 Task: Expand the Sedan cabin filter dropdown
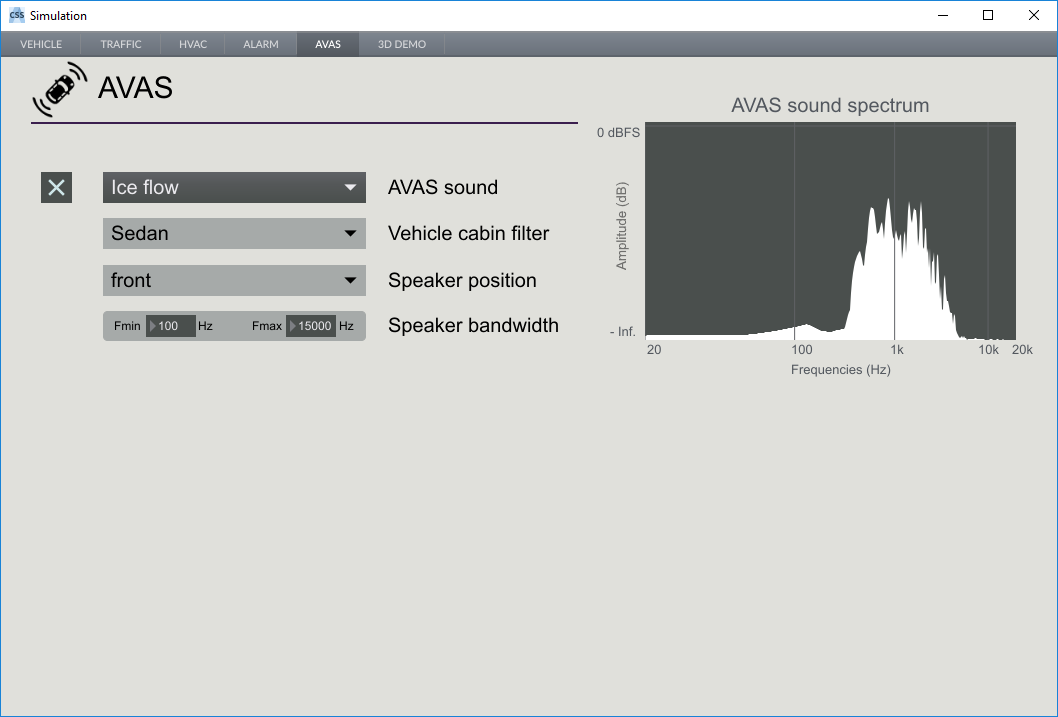click(234, 233)
